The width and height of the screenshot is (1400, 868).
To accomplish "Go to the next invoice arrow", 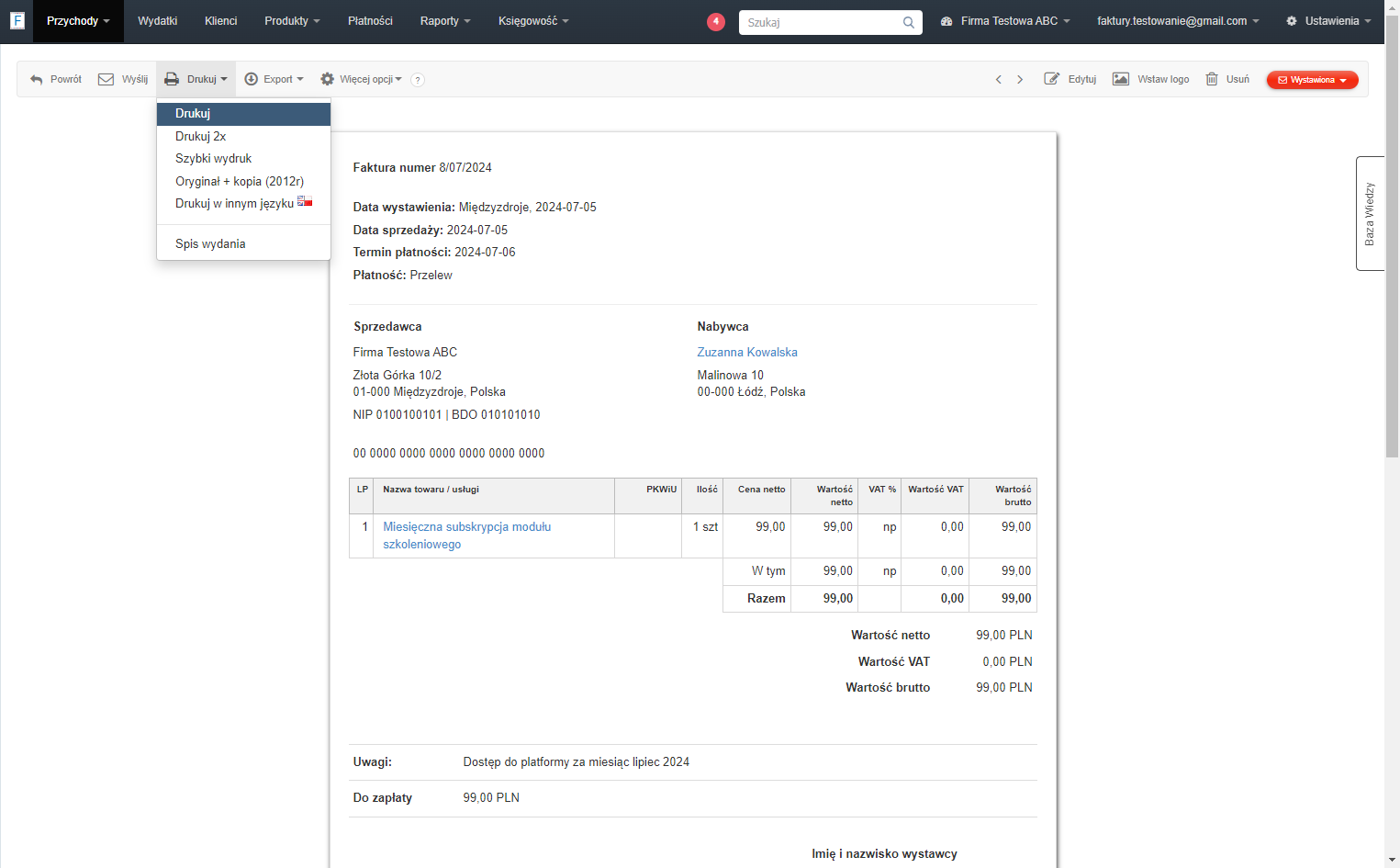I will point(1020,80).
